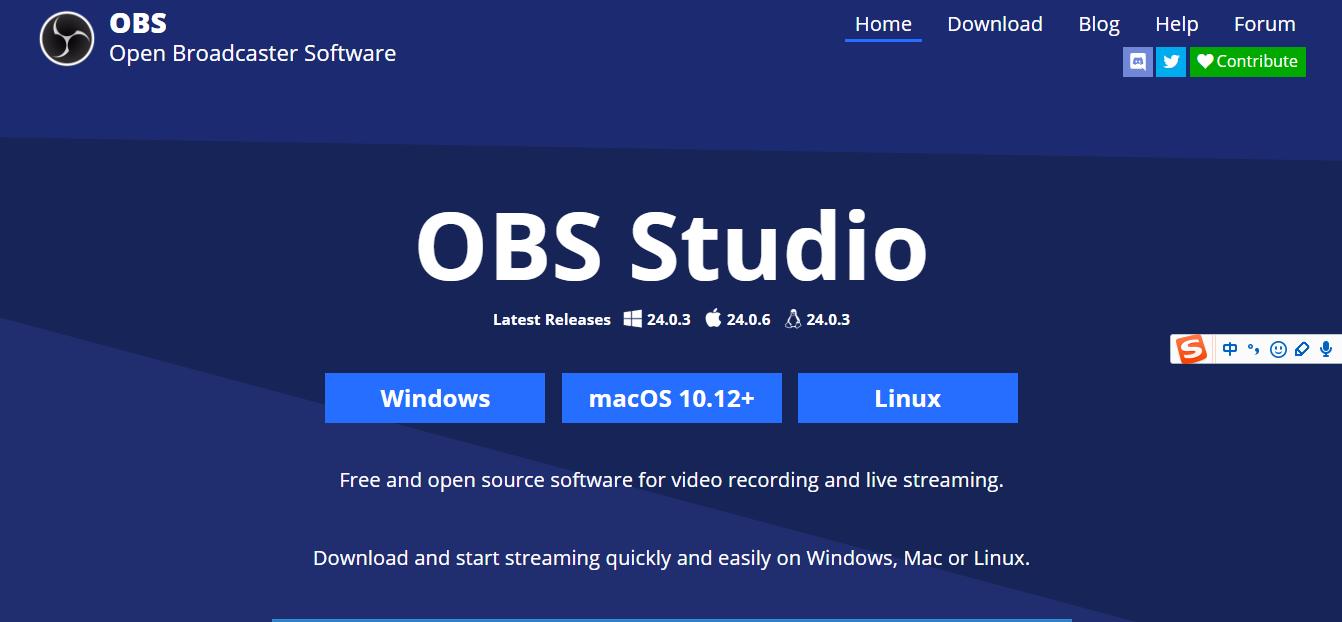
Task: Click the Linux penguin release icon
Action: tap(793, 319)
